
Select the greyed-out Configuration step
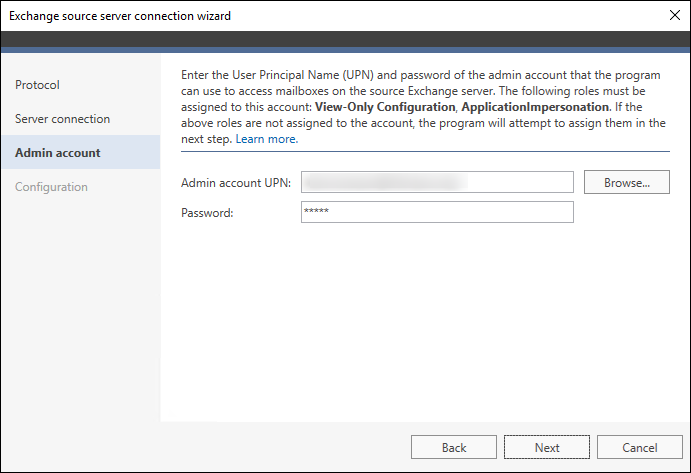pos(51,186)
